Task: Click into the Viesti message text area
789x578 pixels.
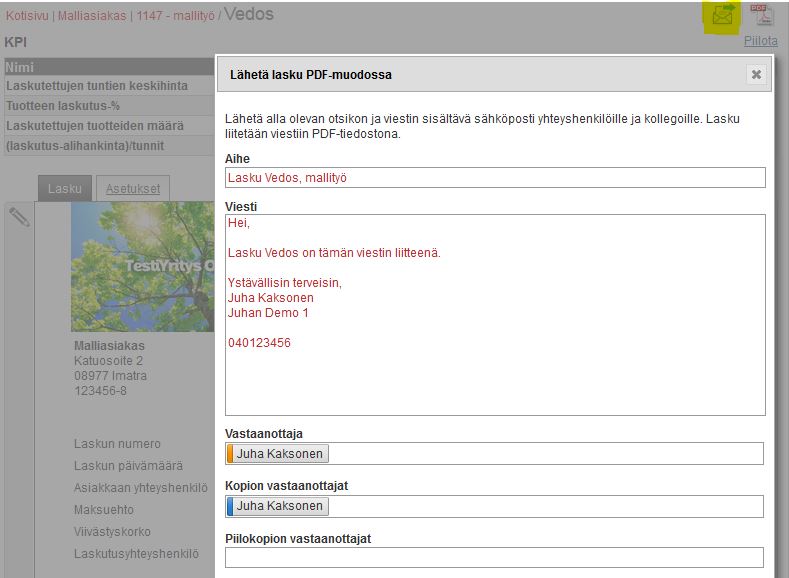Action: pos(495,315)
